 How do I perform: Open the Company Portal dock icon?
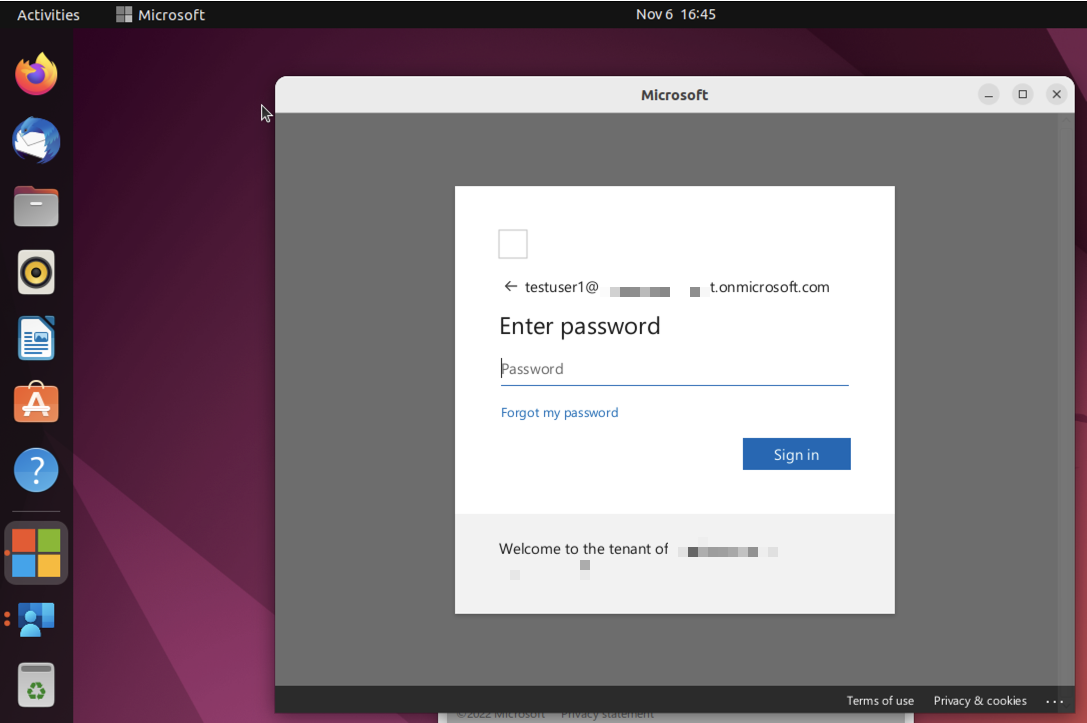coord(37,620)
